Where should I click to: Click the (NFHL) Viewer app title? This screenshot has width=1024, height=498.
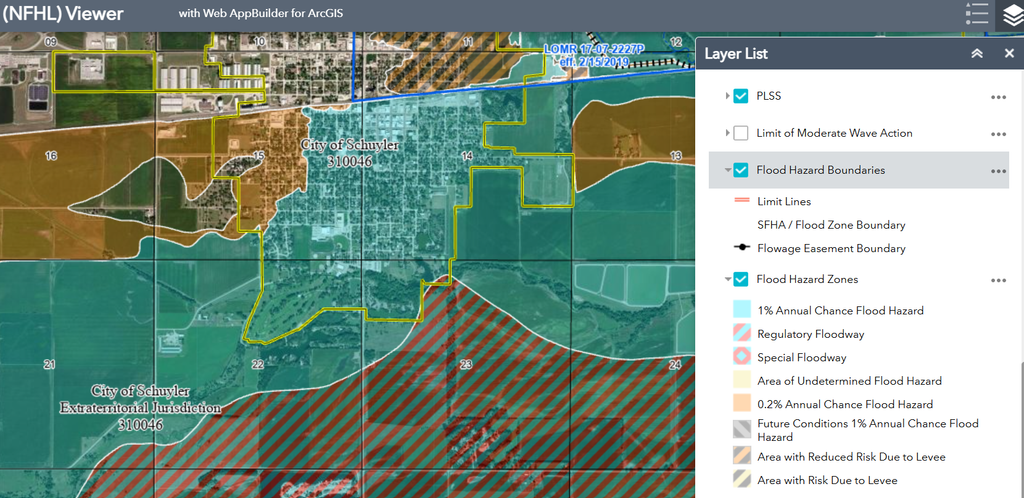click(x=63, y=14)
